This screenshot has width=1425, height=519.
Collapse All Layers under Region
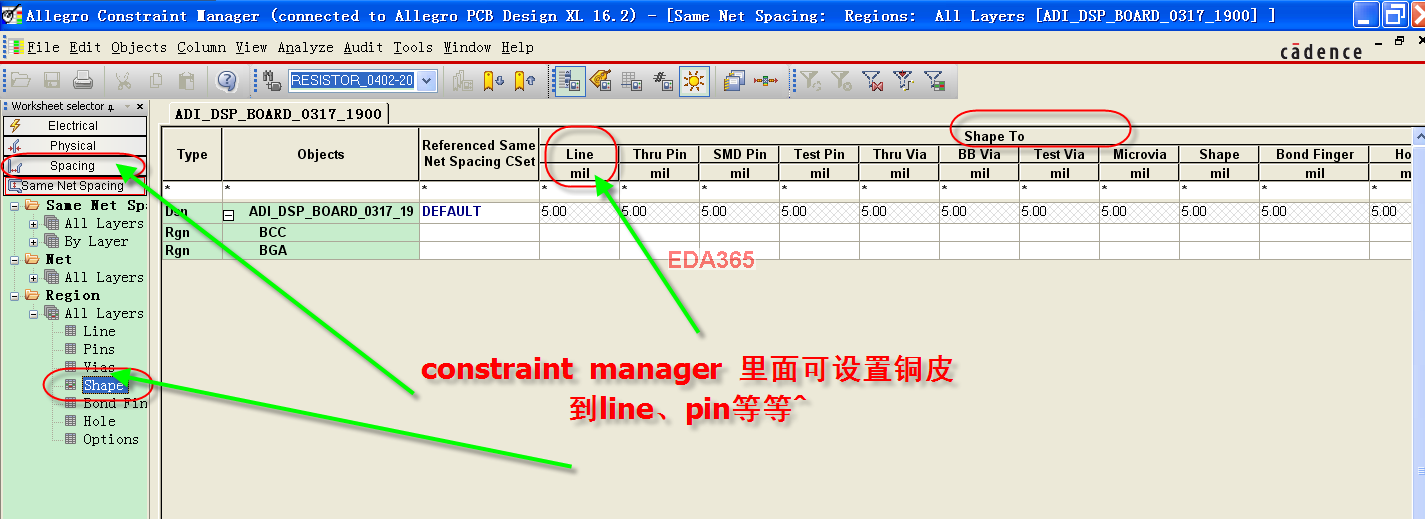coord(34,314)
